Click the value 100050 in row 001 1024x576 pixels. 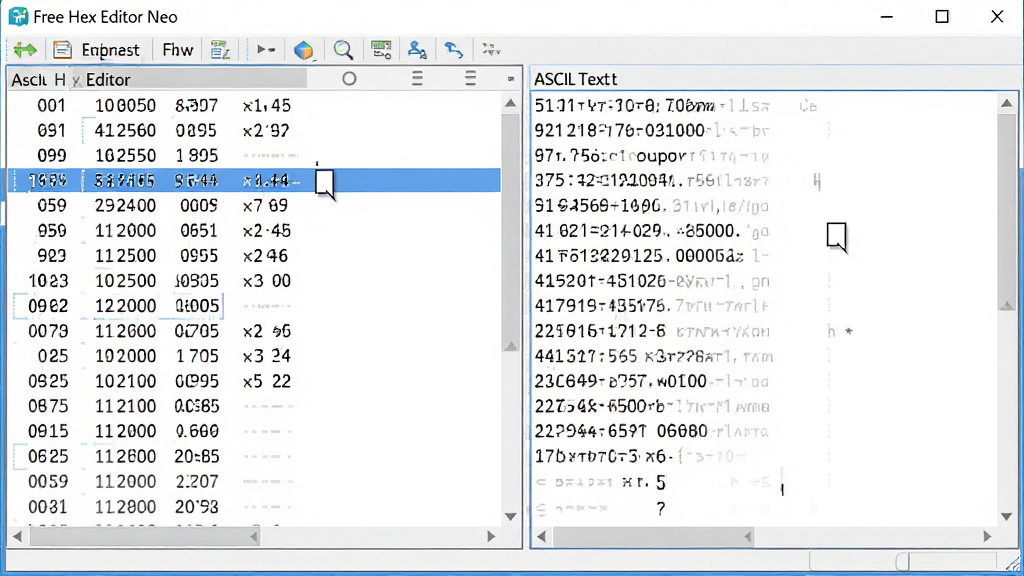[x=125, y=106]
